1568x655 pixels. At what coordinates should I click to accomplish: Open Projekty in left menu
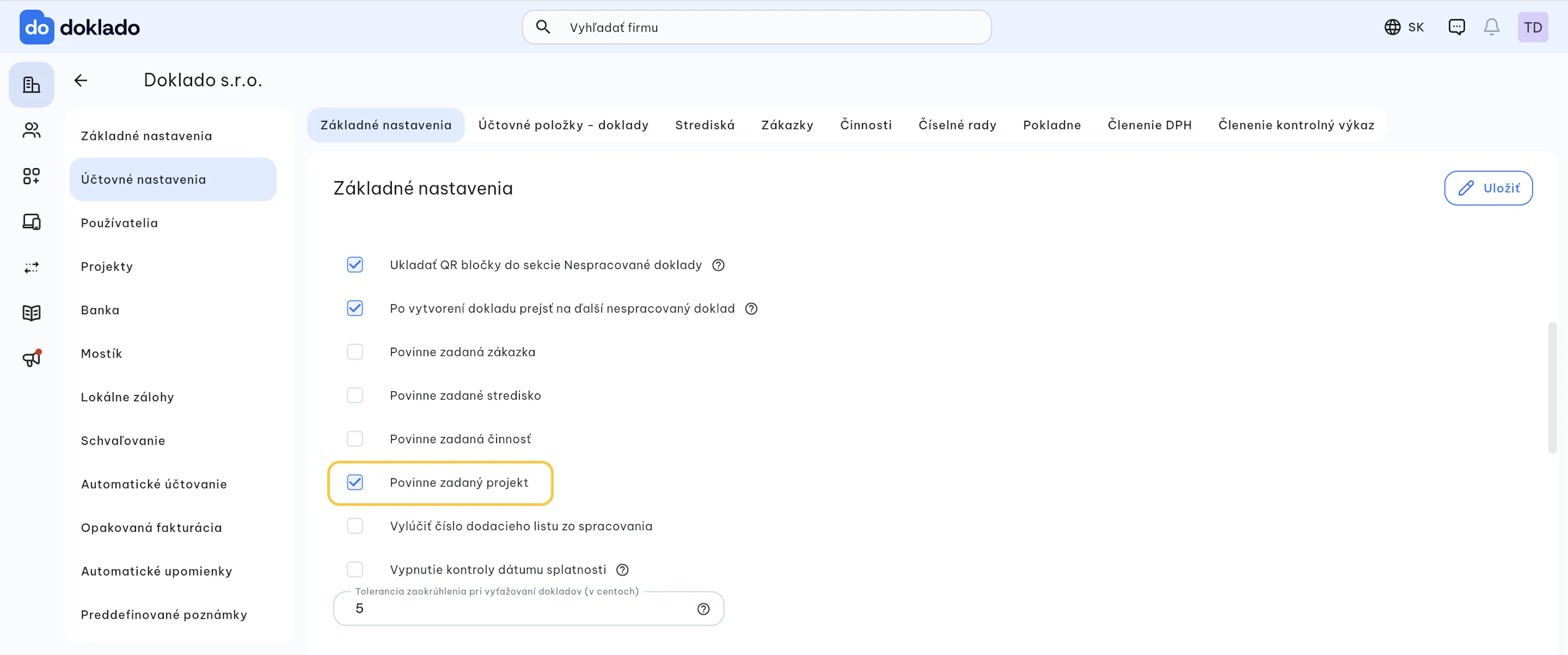click(173, 266)
